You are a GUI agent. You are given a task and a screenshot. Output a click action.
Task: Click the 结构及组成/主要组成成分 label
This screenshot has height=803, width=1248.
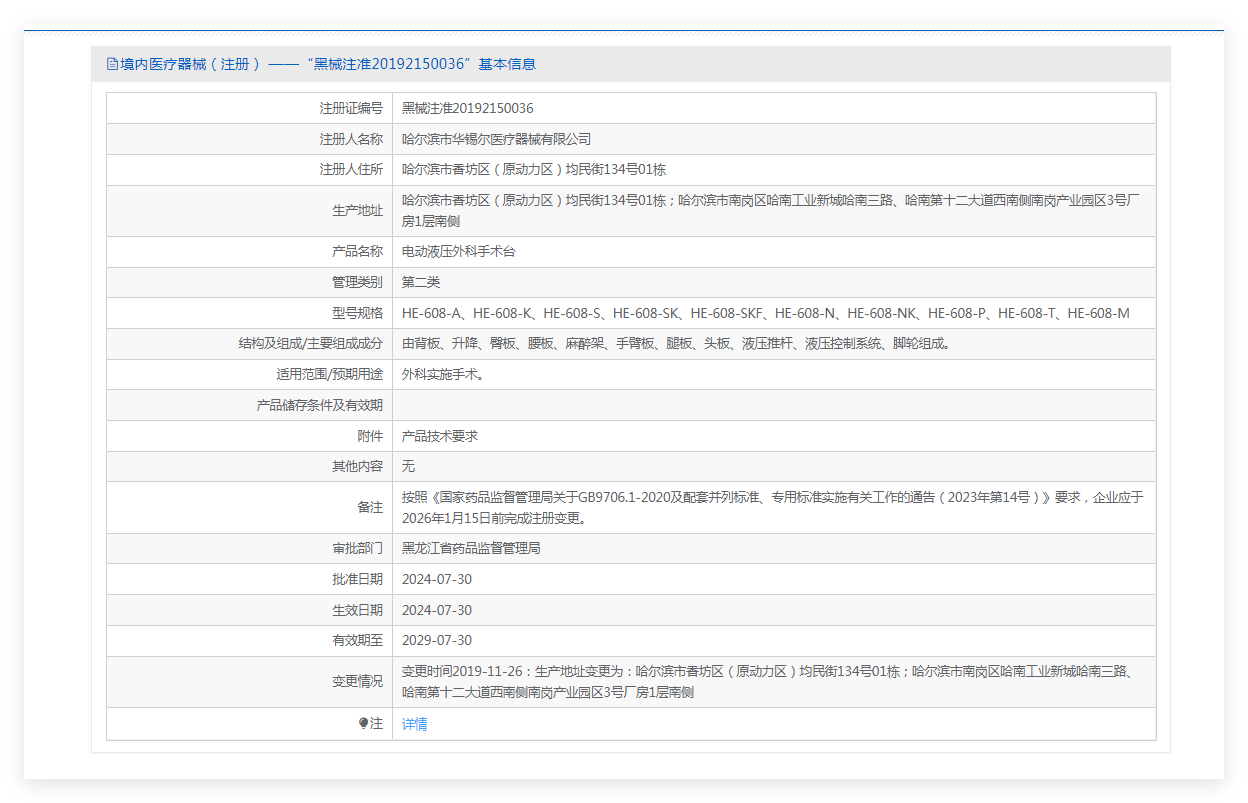pos(310,344)
